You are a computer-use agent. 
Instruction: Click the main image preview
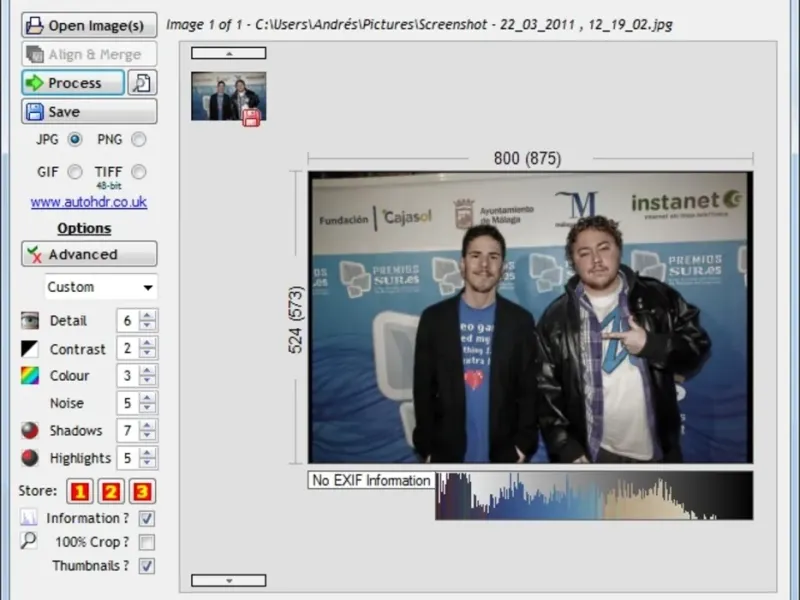point(530,317)
